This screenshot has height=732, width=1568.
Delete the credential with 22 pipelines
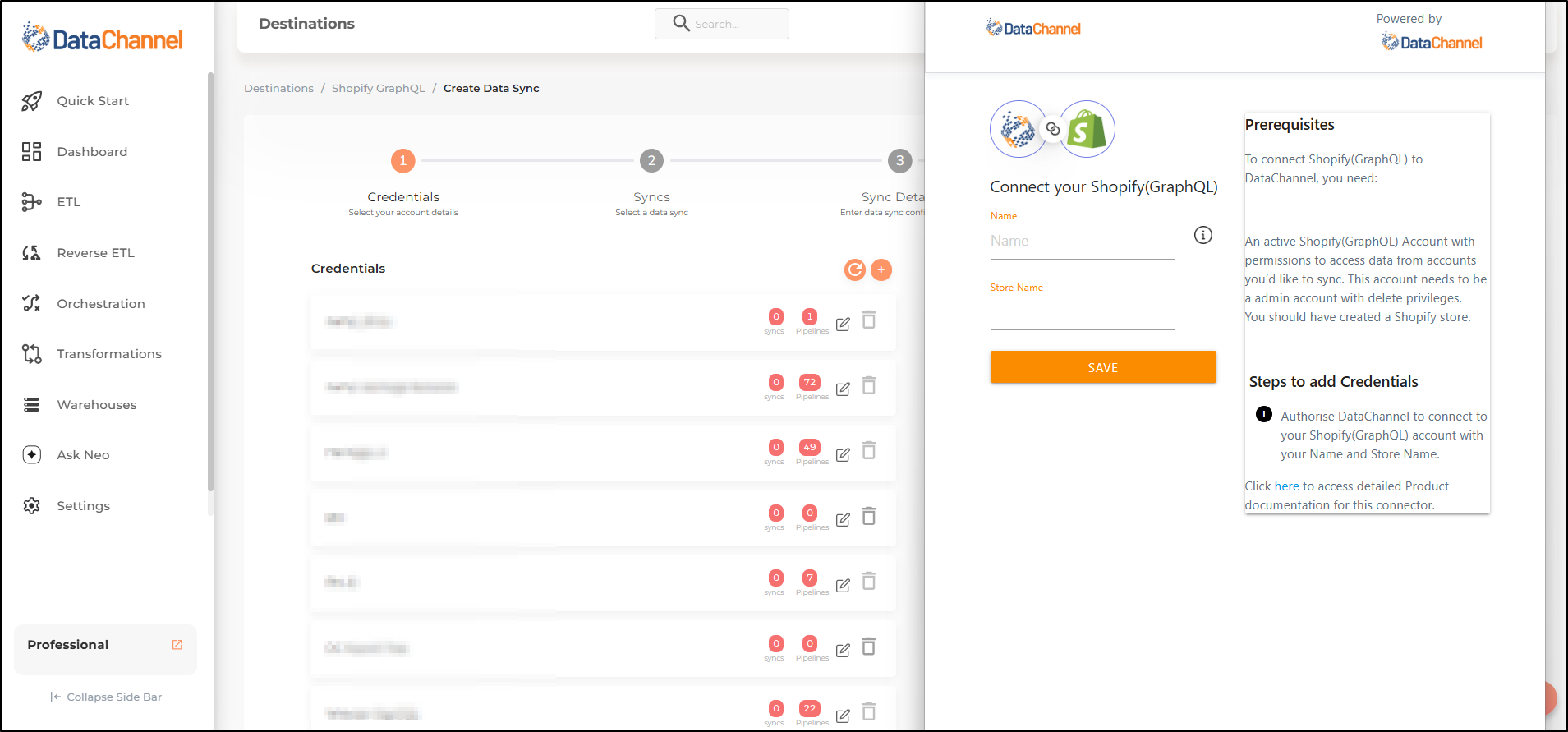pyautogui.click(x=869, y=711)
